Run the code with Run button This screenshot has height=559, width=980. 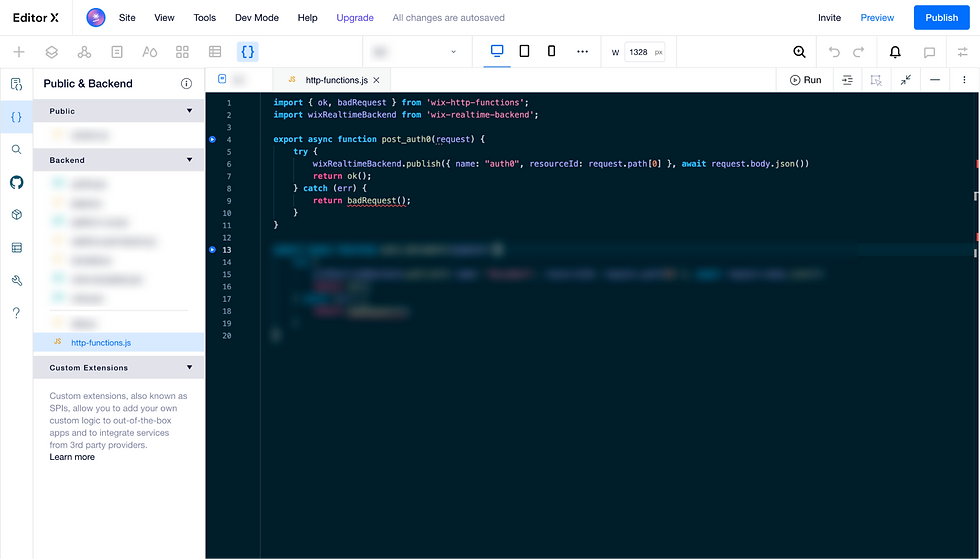coord(806,80)
